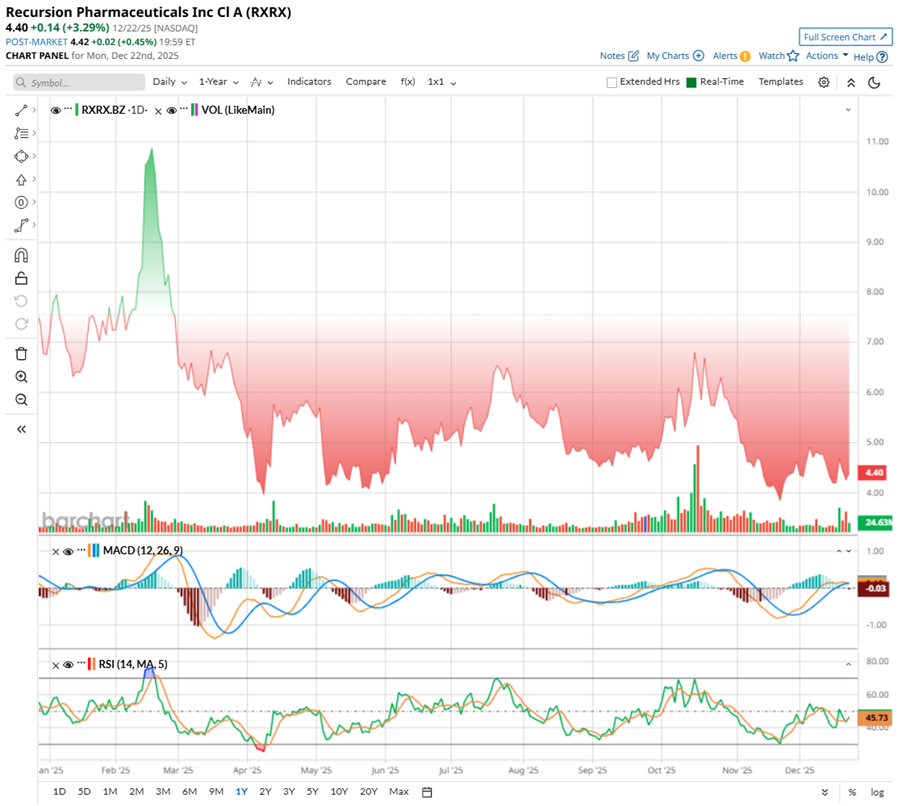Viewport: 902px width, 806px height.
Task: Choose the shapes drawing tool
Action: (x=21, y=156)
